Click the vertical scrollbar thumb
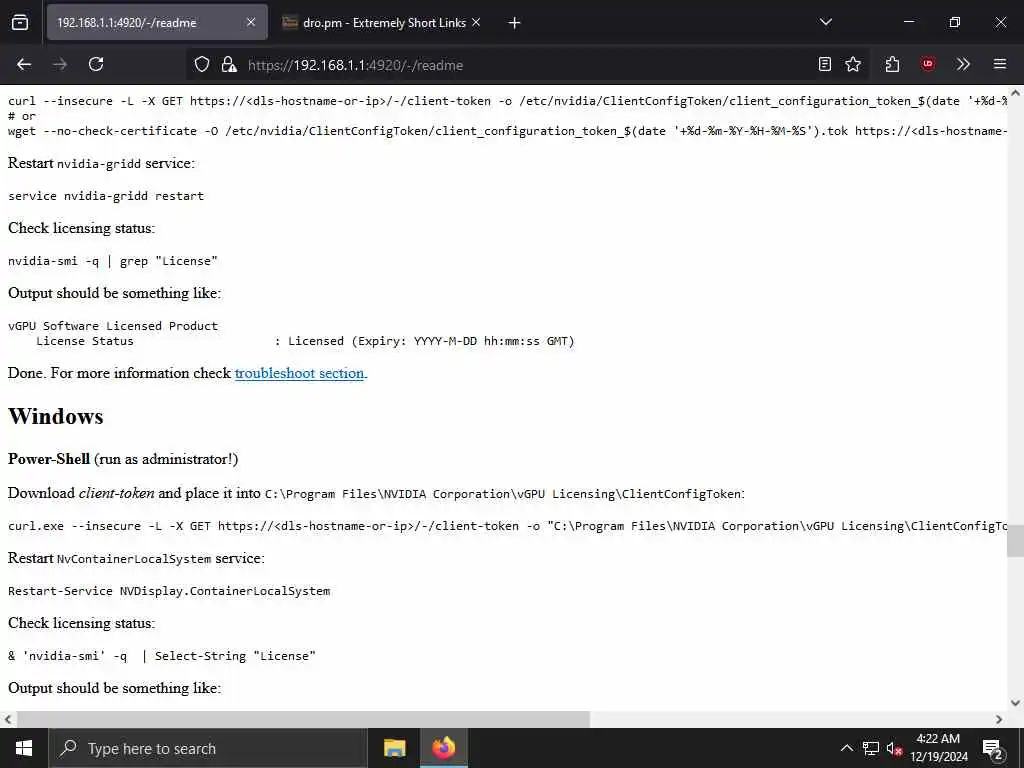The width and height of the screenshot is (1024, 768). 1015,540
